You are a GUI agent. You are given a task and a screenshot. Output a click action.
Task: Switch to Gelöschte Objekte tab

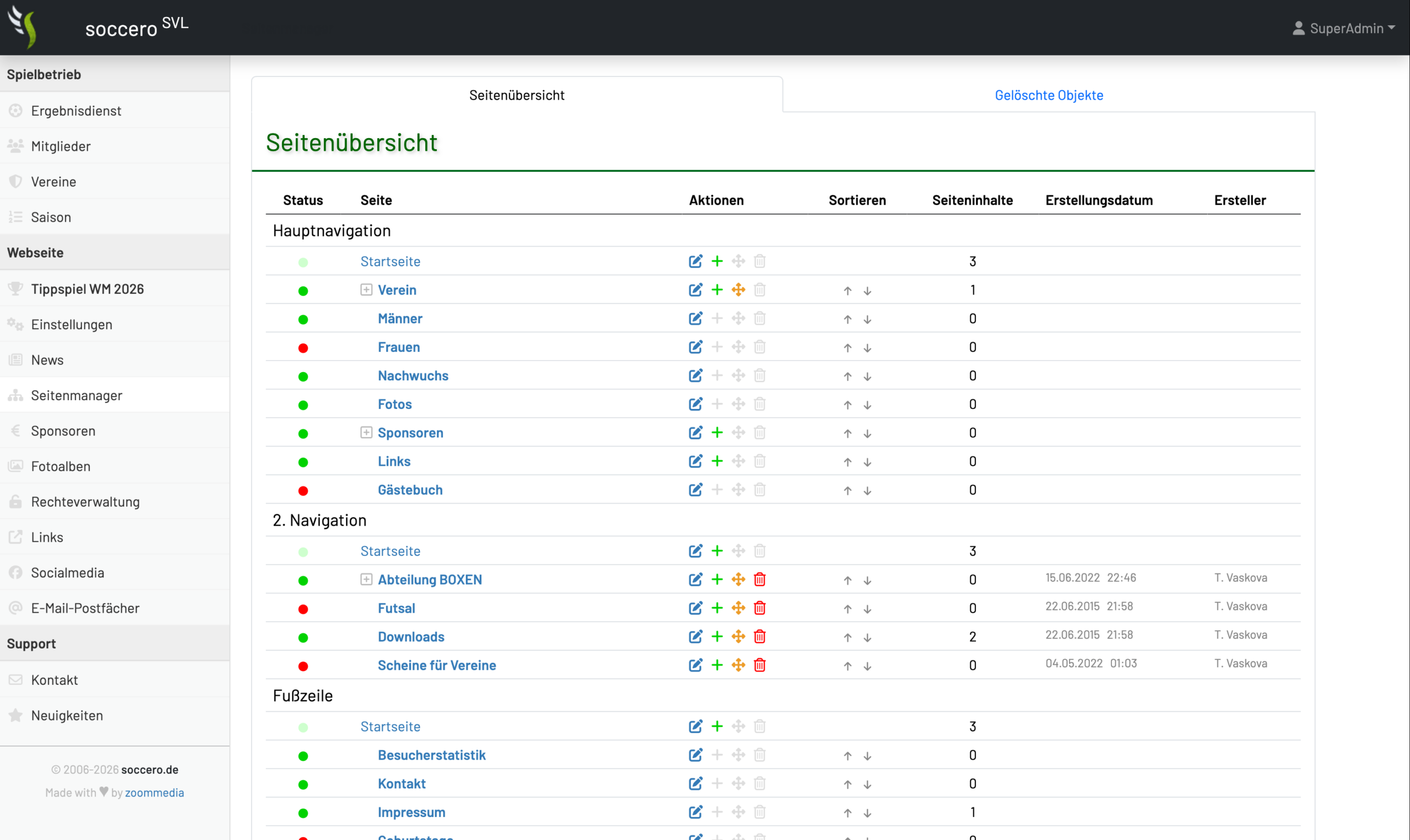(x=1049, y=95)
